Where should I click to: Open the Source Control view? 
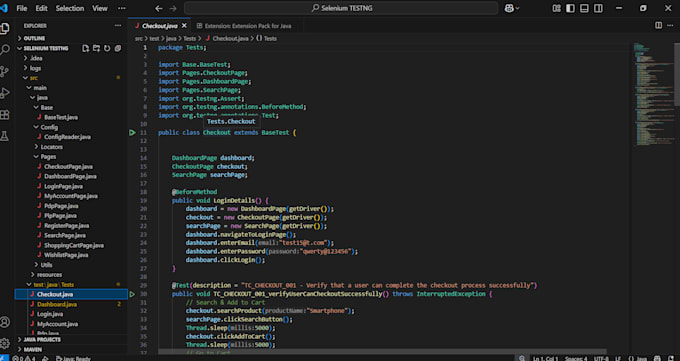pos(5,72)
